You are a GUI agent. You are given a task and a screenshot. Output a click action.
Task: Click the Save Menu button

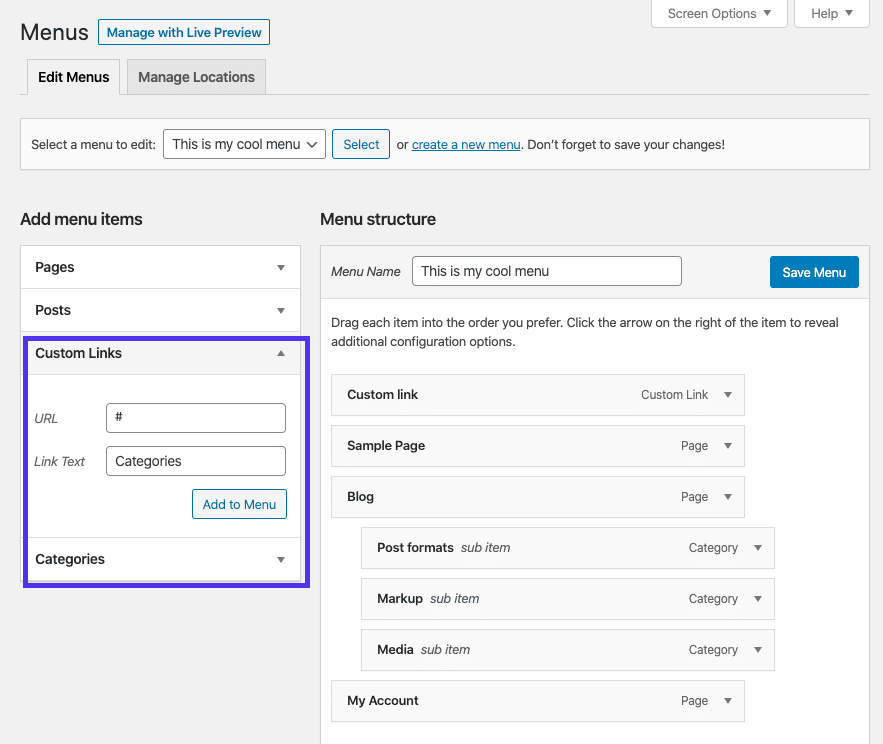(814, 272)
